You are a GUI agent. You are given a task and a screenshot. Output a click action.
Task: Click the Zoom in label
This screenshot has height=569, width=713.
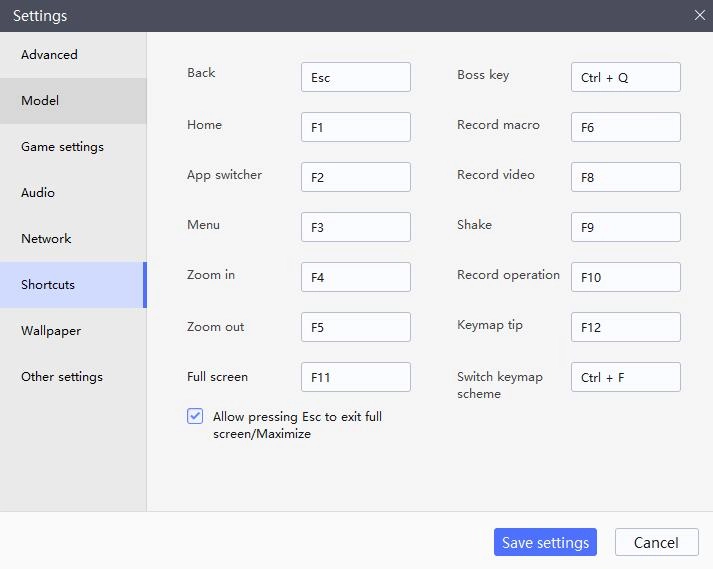pos(211,275)
